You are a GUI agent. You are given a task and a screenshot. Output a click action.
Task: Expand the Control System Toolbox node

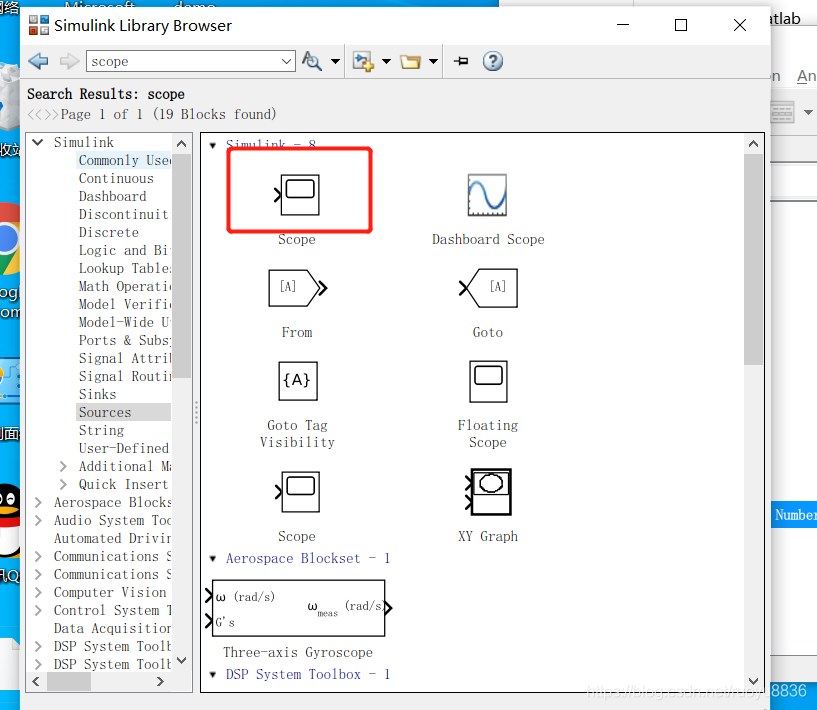38,611
